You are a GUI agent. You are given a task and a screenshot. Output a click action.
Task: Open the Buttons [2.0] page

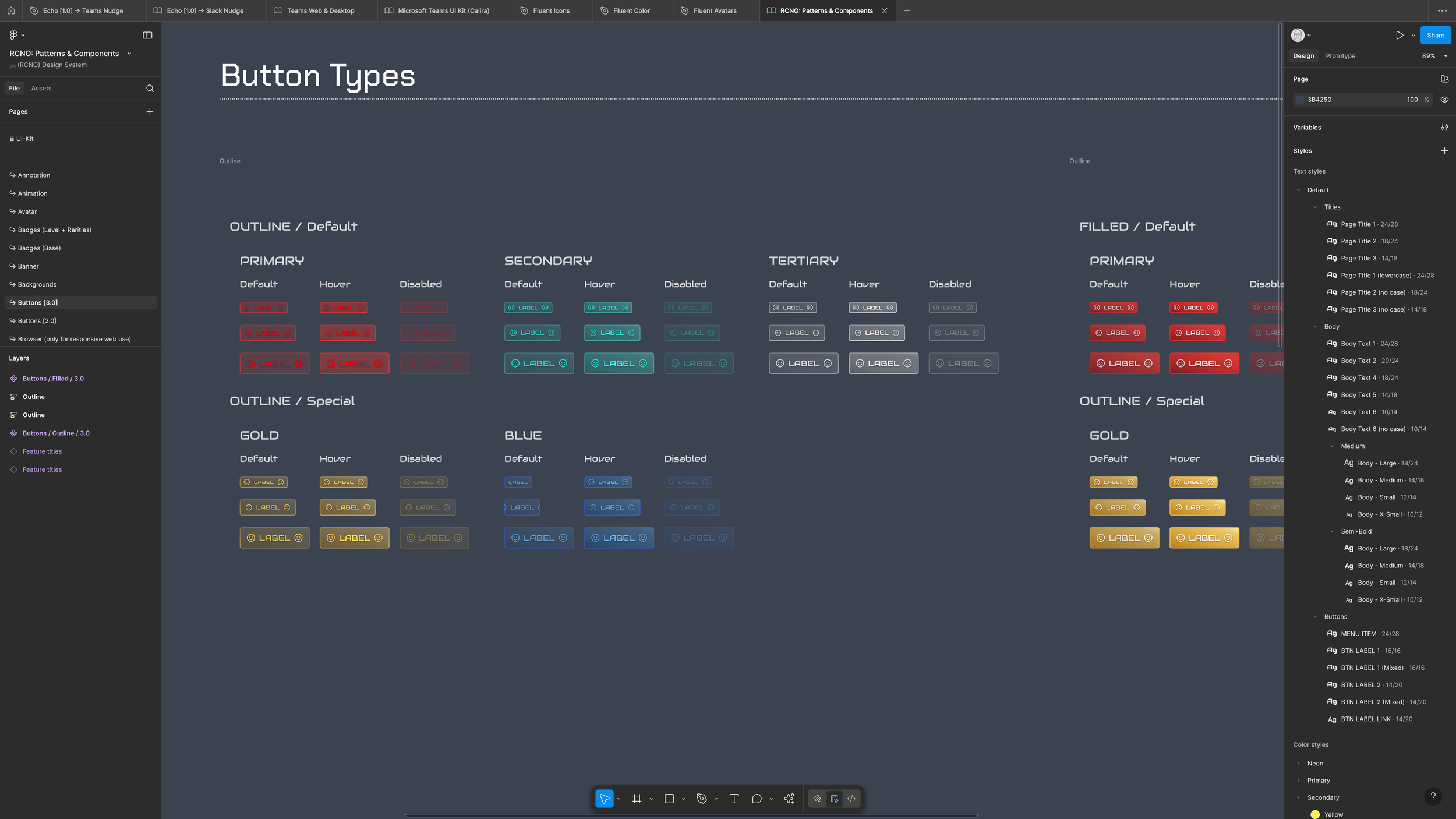click(x=37, y=321)
